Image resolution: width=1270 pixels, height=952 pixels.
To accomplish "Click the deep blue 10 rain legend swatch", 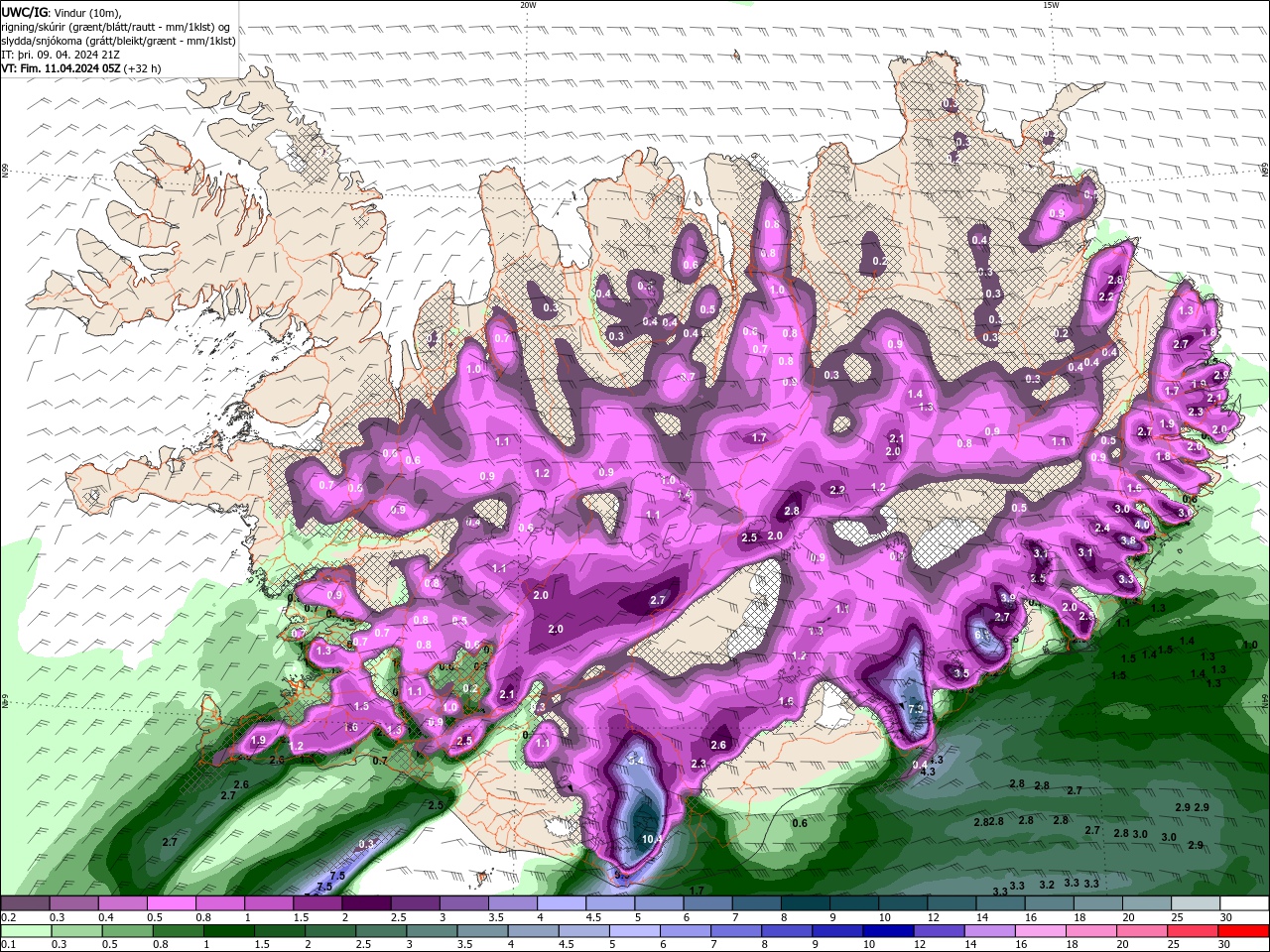I will coord(889,931).
